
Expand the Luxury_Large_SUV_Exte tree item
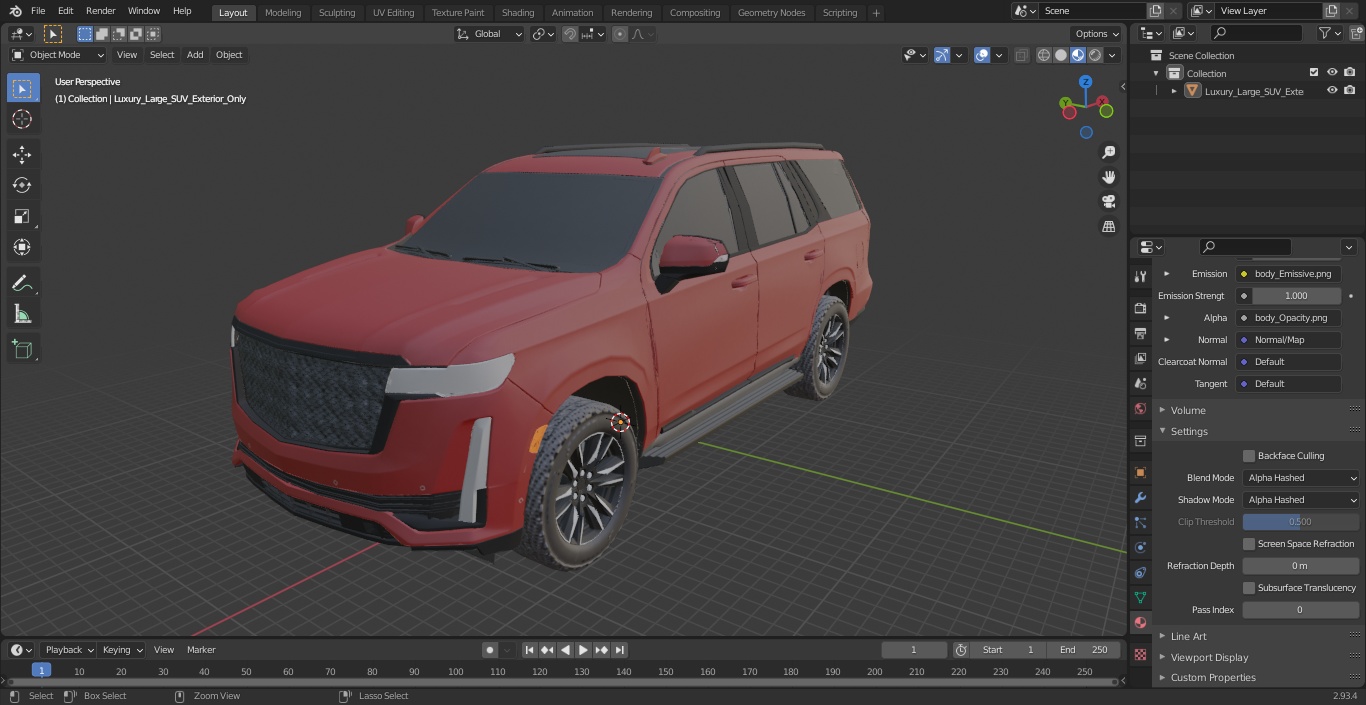(1174, 91)
